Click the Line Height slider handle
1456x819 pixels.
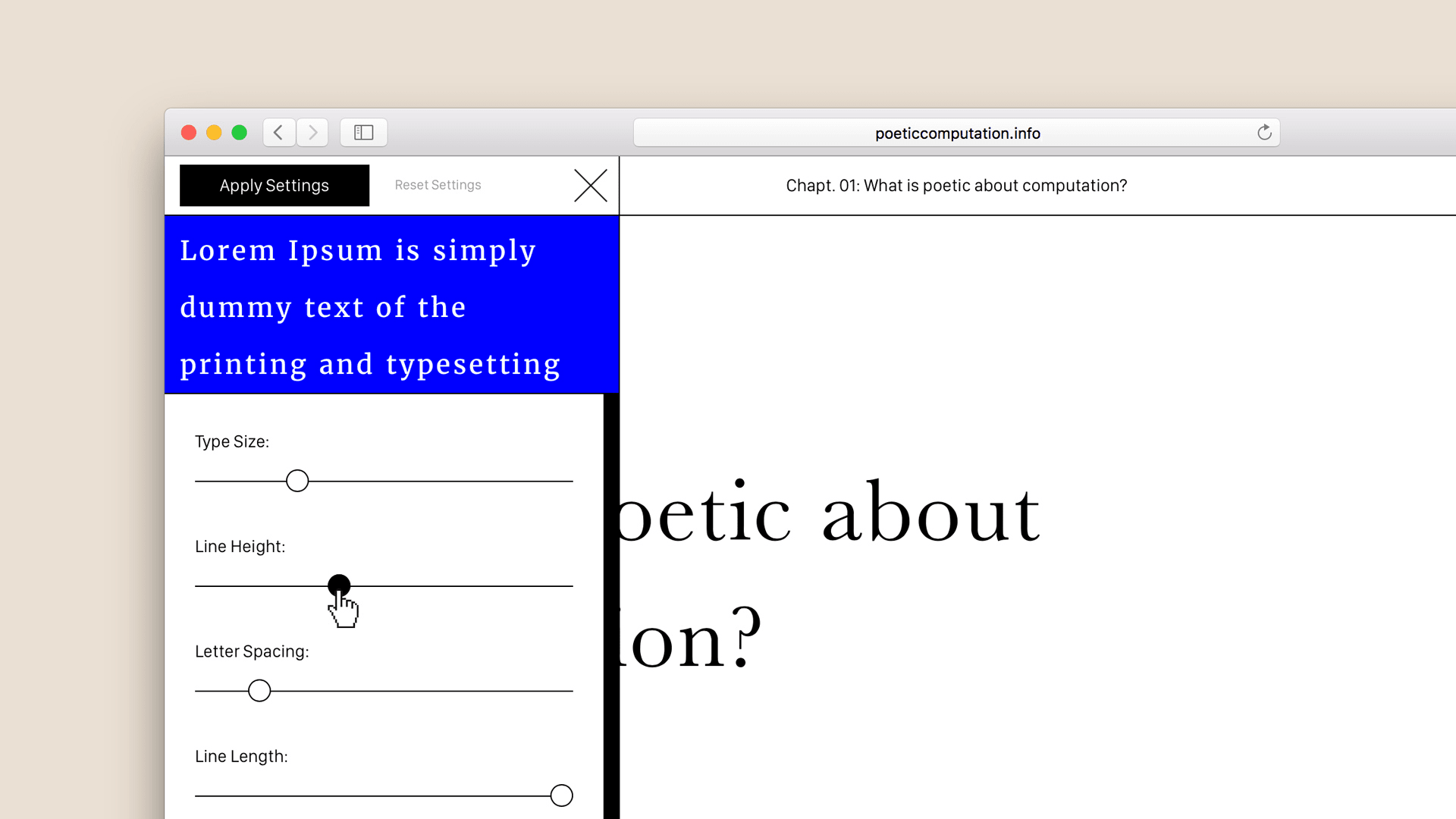click(x=339, y=585)
